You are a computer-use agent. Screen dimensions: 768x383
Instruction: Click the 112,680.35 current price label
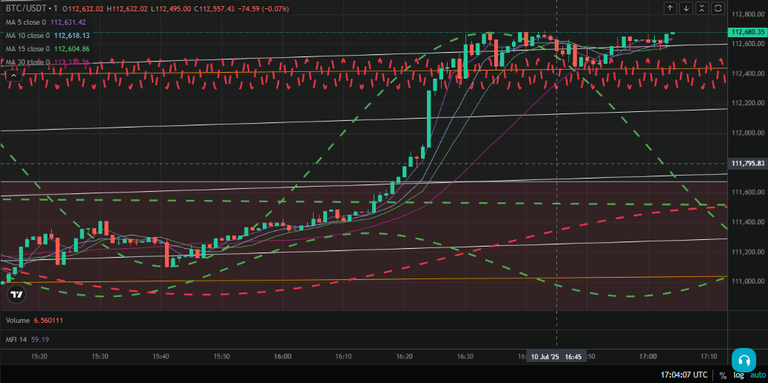[x=747, y=32]
